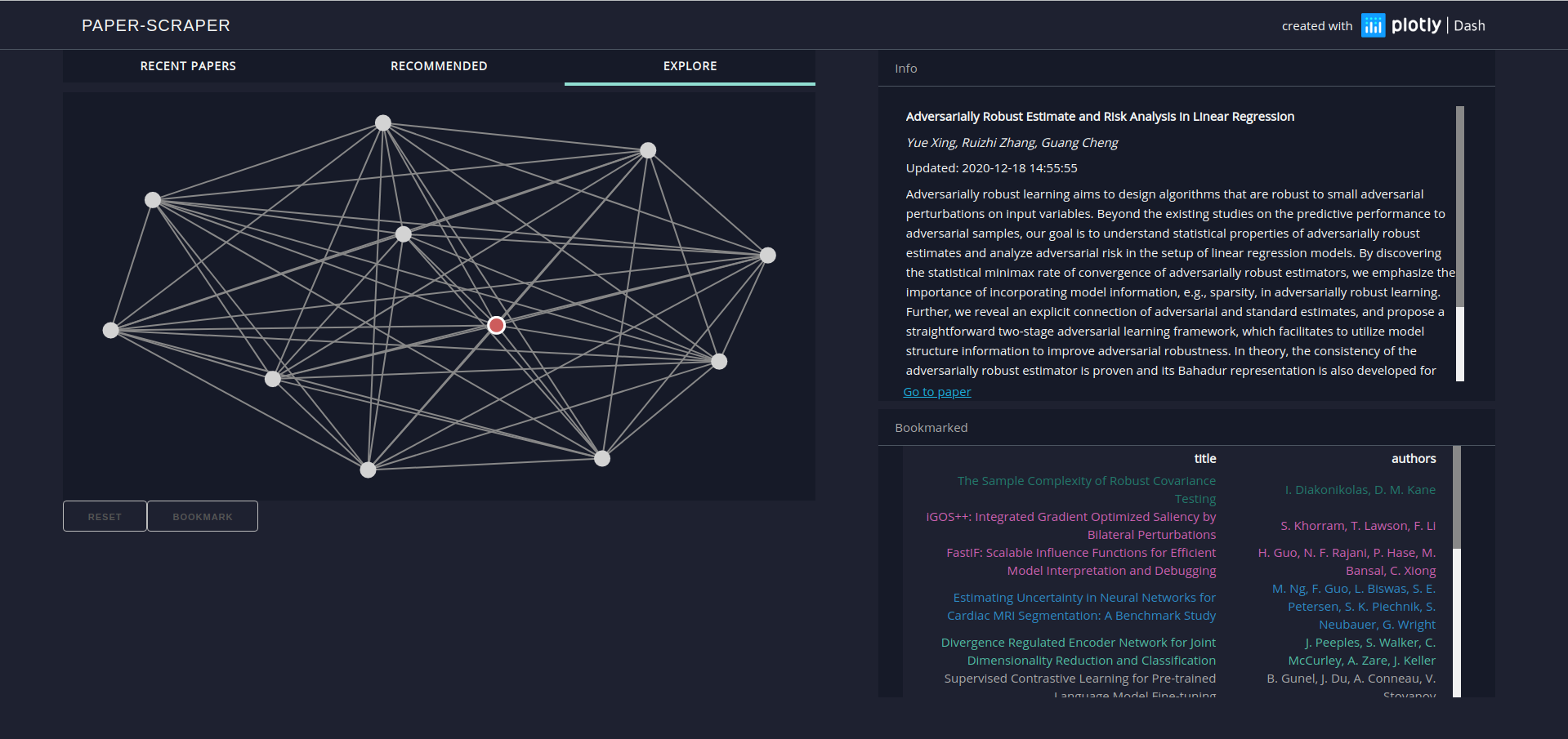Click the Bookmark button
1568x739 pixels.
(203, 516)
